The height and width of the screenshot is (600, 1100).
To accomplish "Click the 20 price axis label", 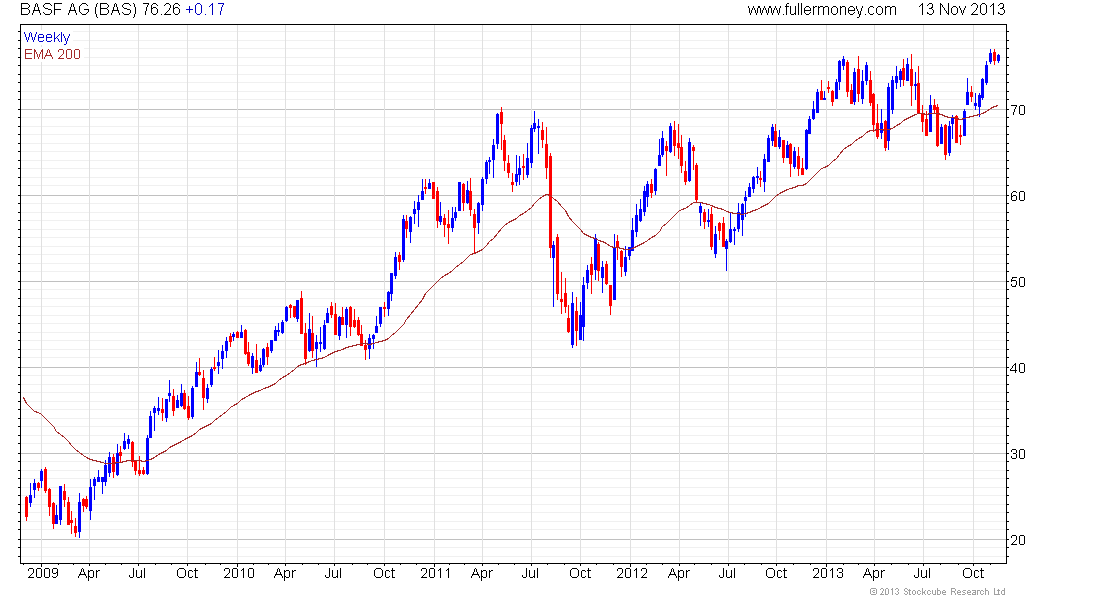I will [1017, 540].
